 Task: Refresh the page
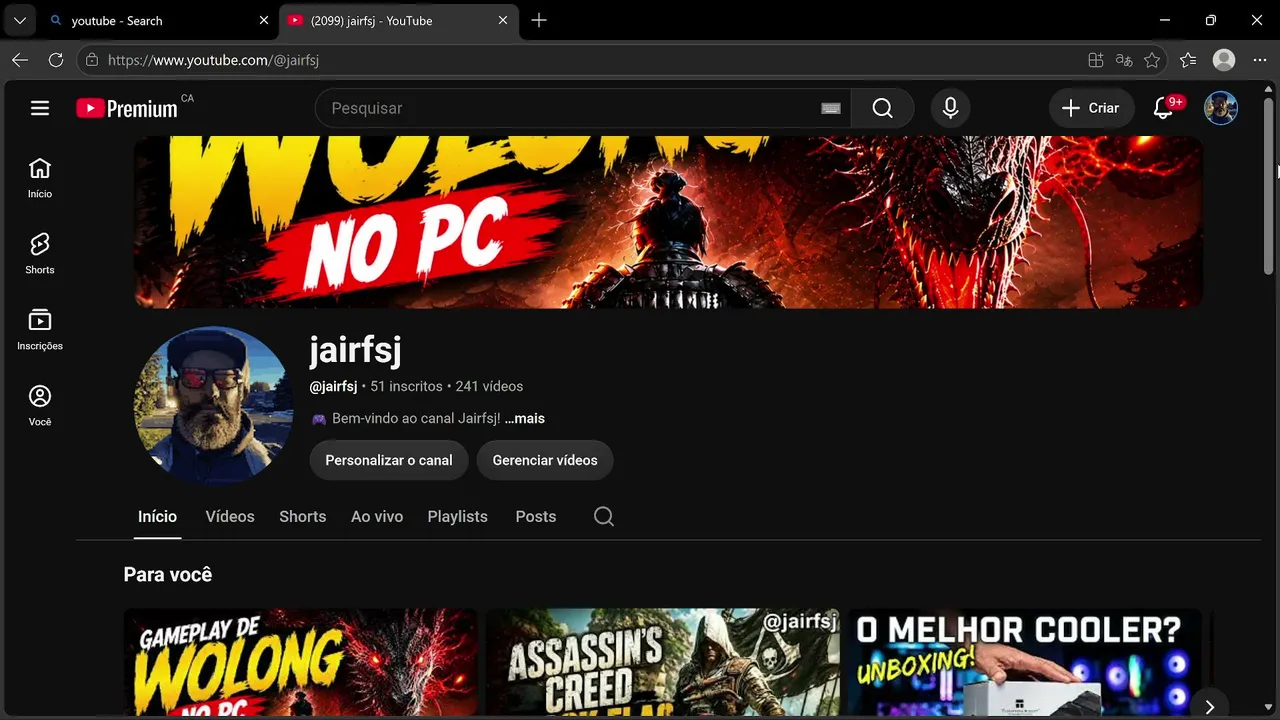56,60
